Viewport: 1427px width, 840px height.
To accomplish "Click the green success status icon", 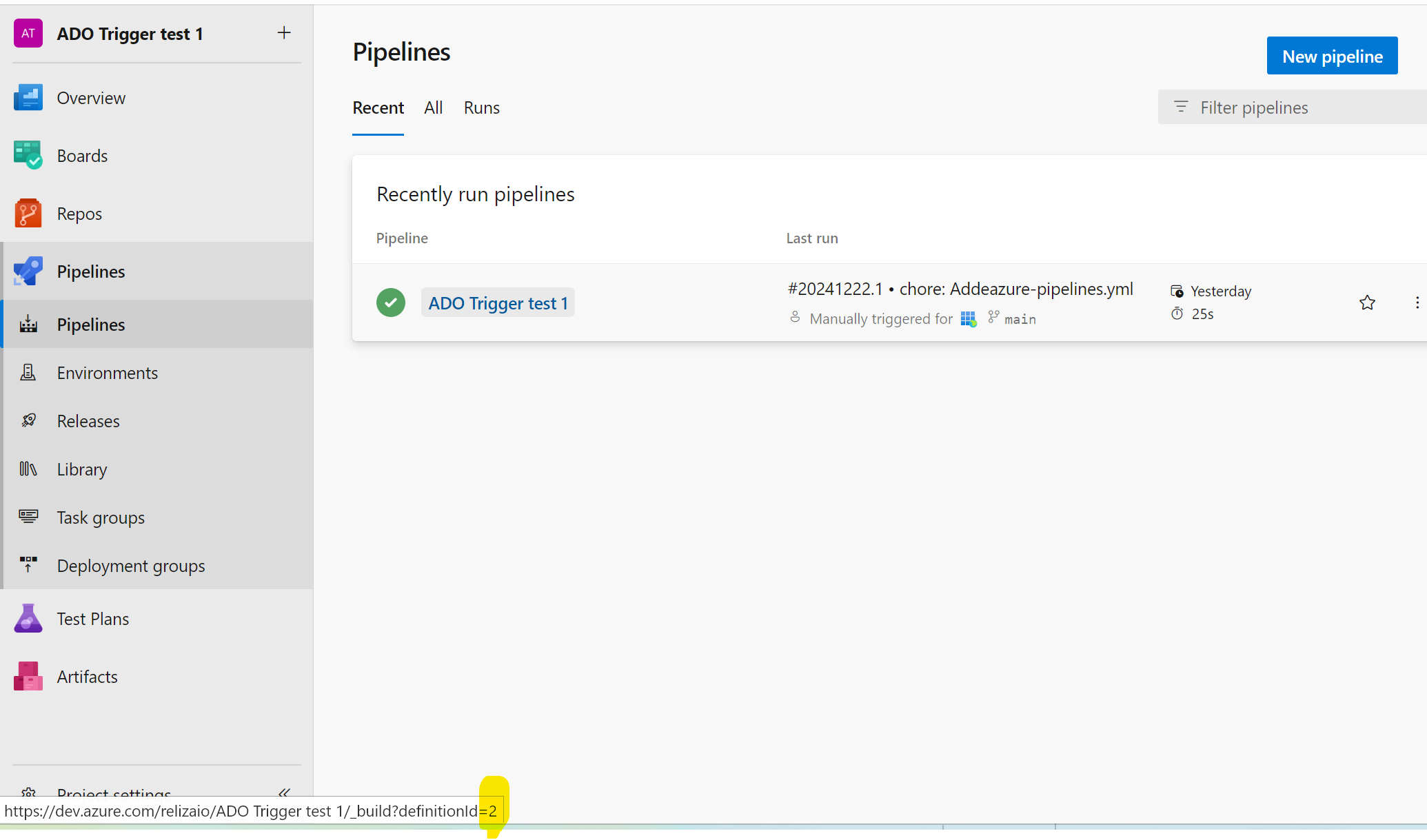I will click(x=391, y=303).
